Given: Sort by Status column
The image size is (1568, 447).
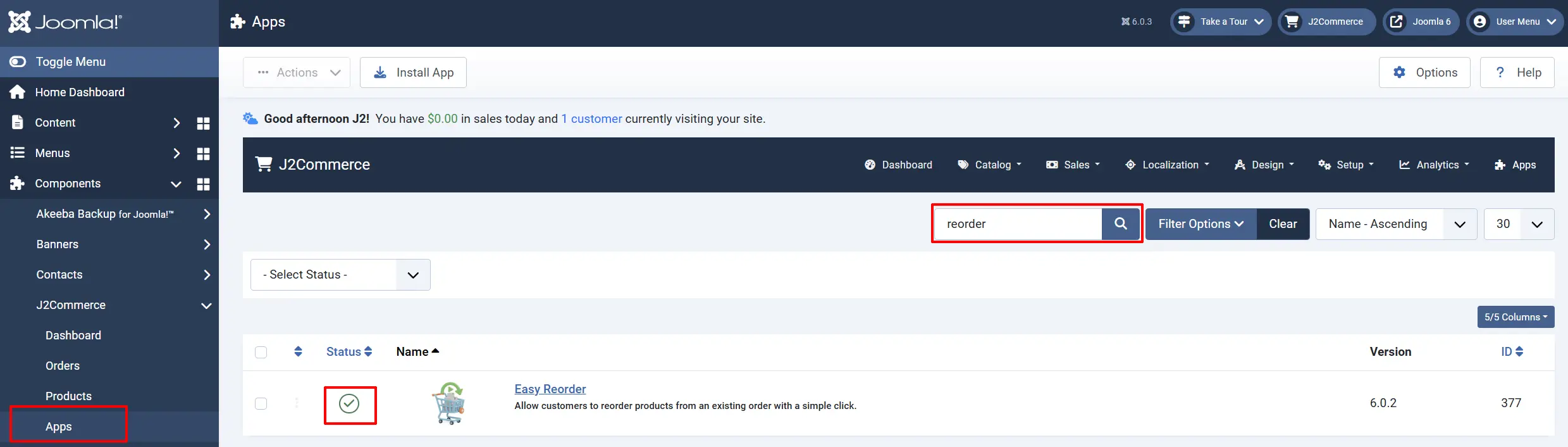Looking at the screenshot, I should (349, 352).
